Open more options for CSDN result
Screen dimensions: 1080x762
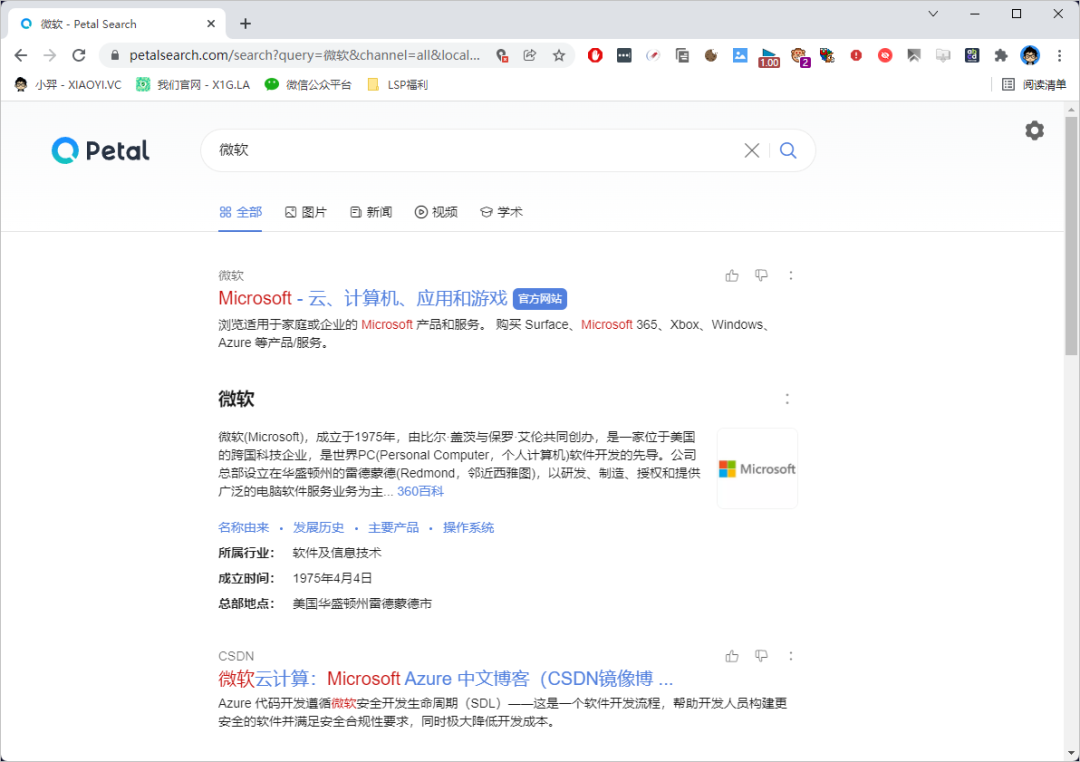point(791,656)
